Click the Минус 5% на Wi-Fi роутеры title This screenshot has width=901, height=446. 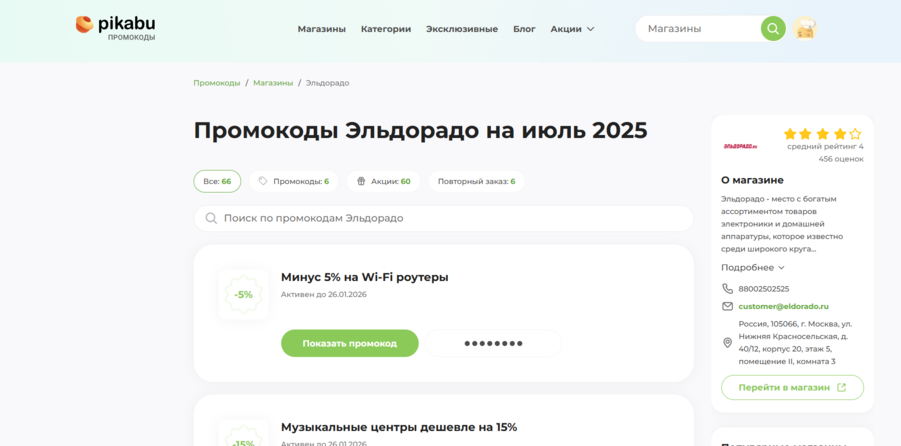[x=364, y=277]
